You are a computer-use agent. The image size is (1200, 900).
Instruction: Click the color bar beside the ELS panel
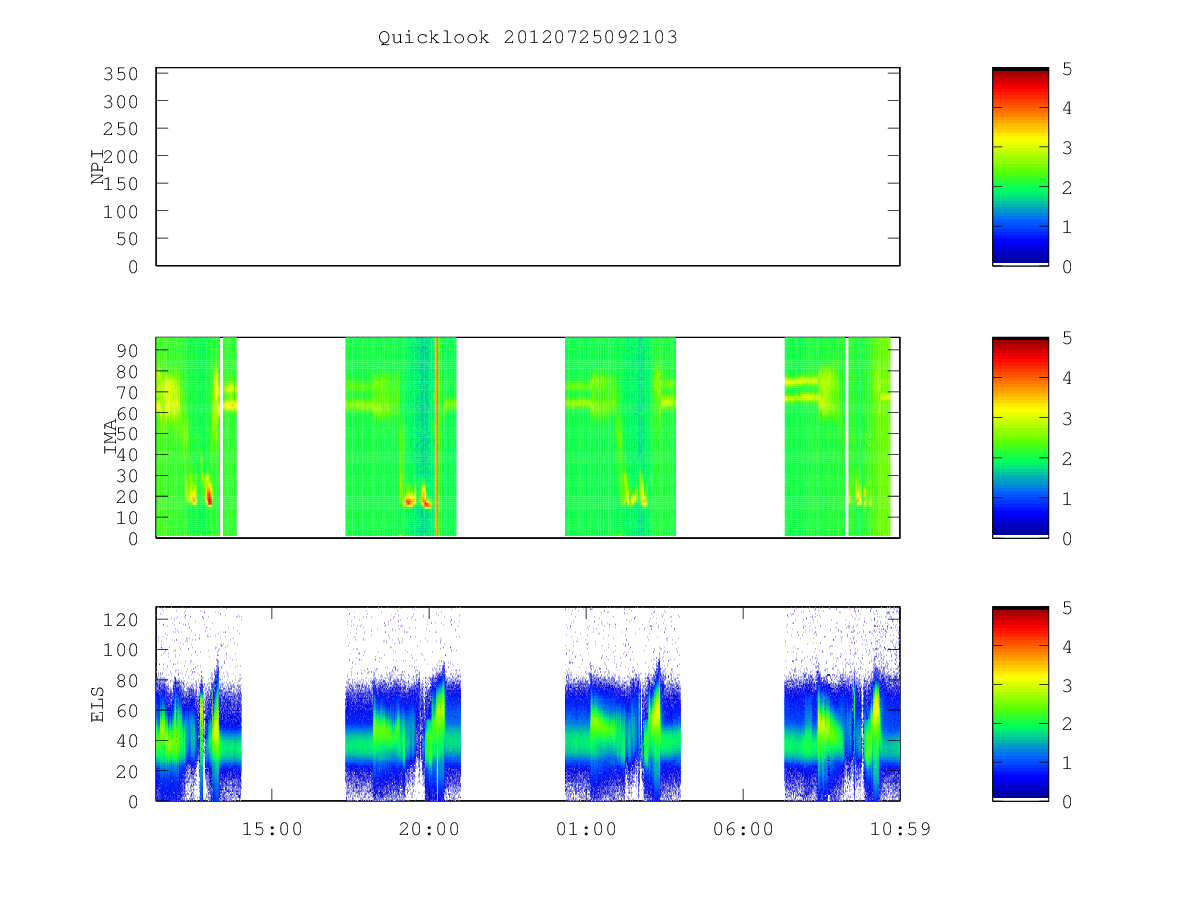coord(1020,704)
